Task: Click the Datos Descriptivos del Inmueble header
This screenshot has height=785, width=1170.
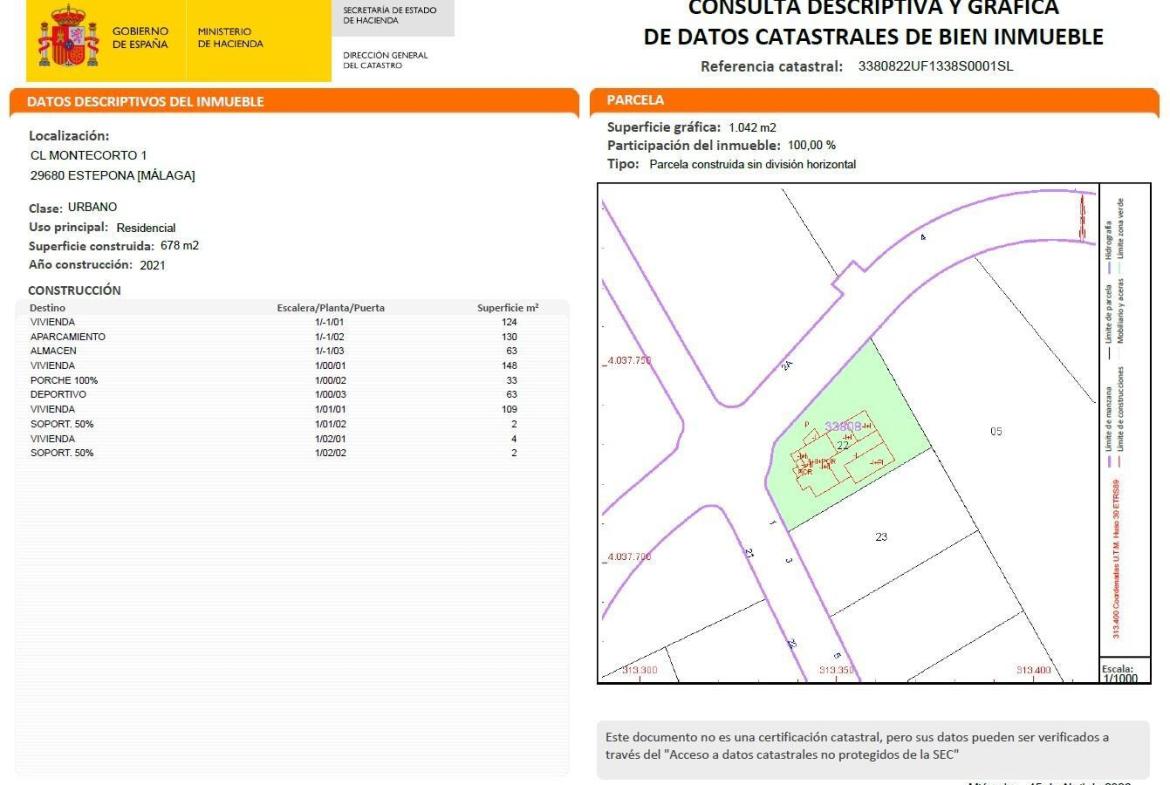Action: pos(146,101)
